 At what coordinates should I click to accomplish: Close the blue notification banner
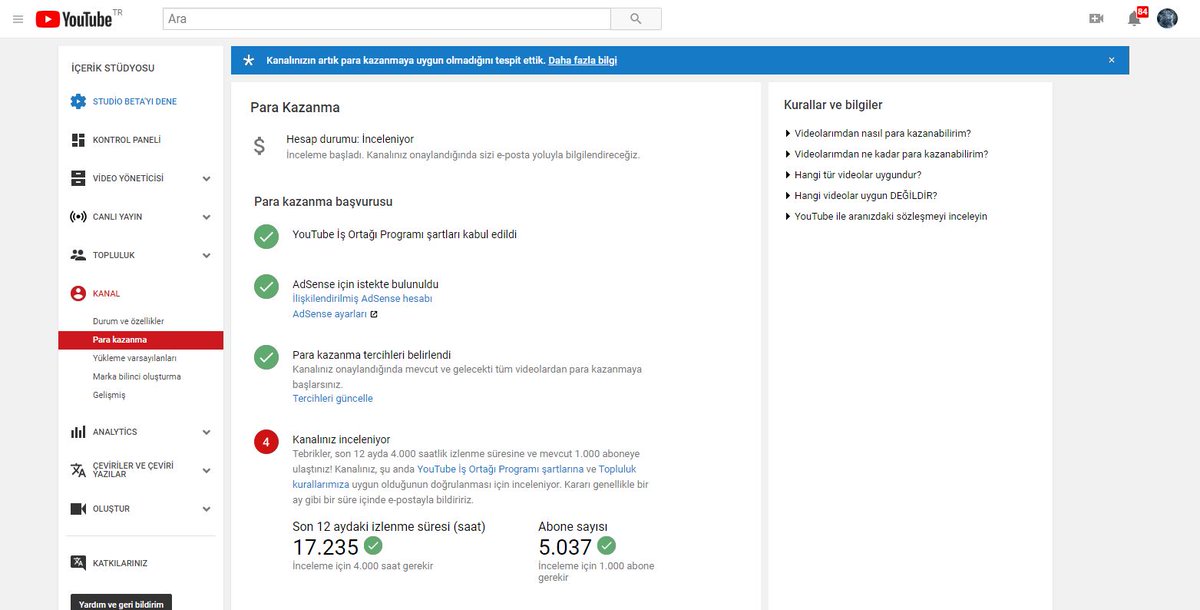point(1111,60)
